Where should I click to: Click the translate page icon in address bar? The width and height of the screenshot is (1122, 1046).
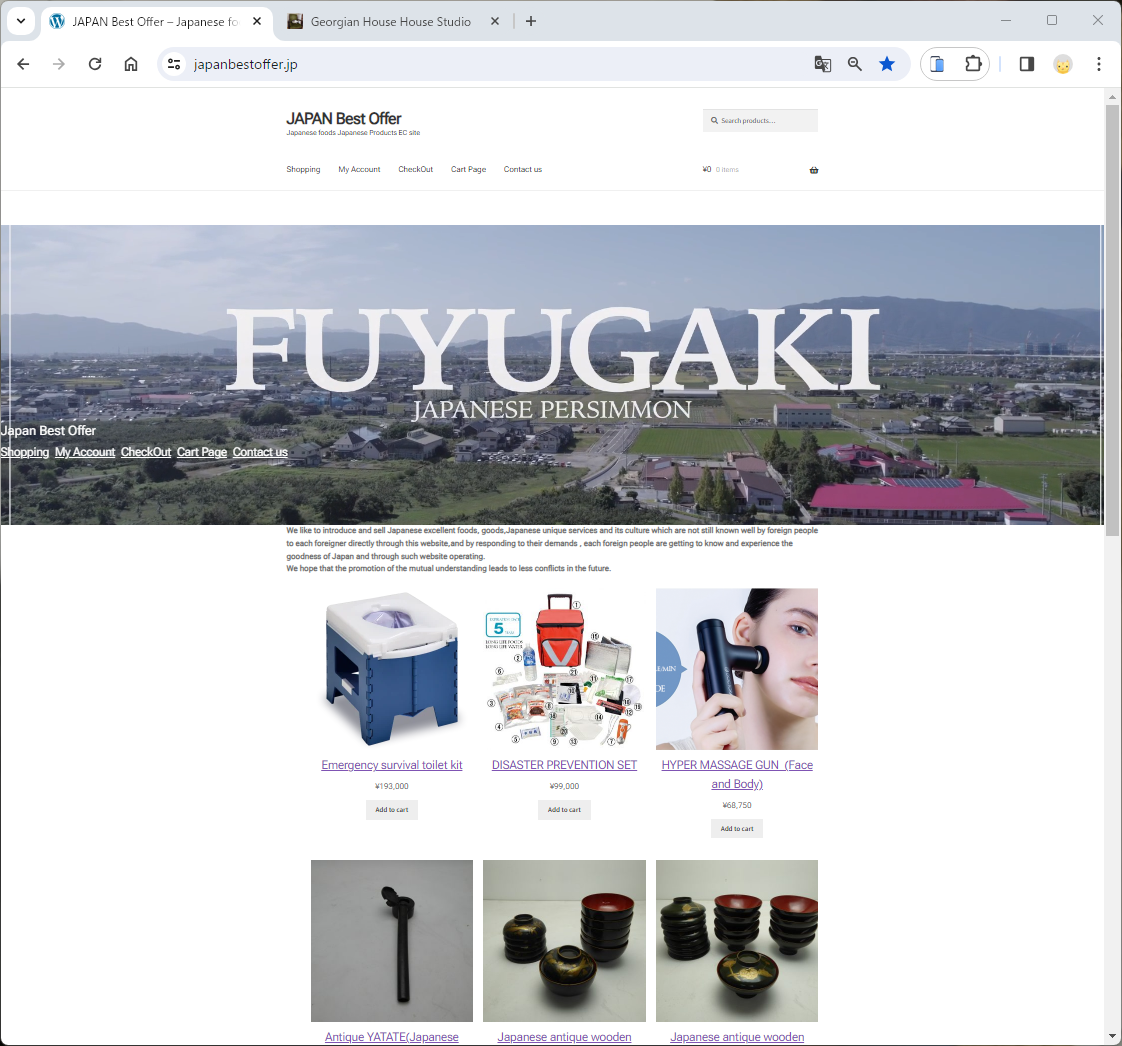click(823, 64)
